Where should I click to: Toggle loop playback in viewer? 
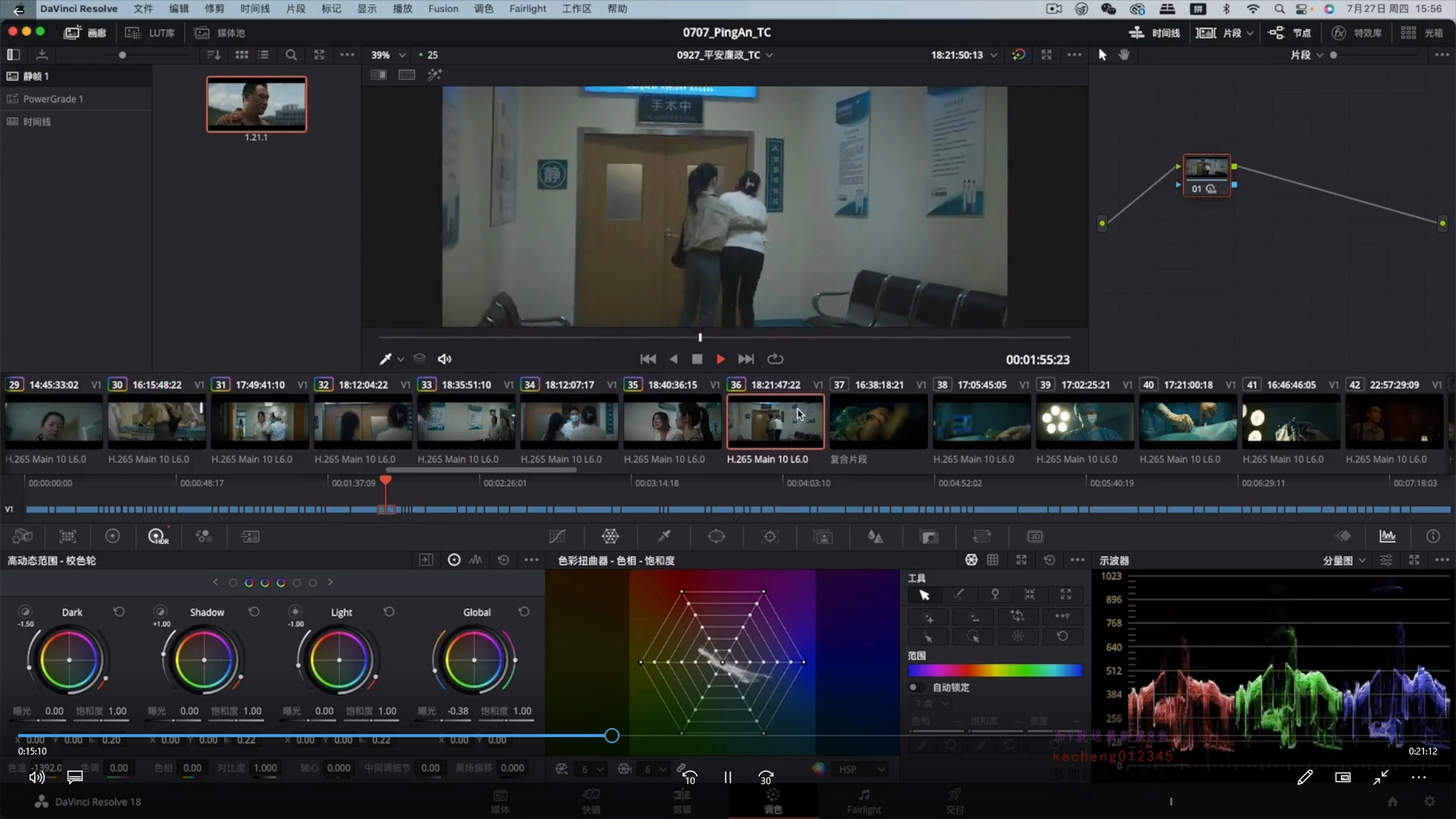click(x=775, y=359)
